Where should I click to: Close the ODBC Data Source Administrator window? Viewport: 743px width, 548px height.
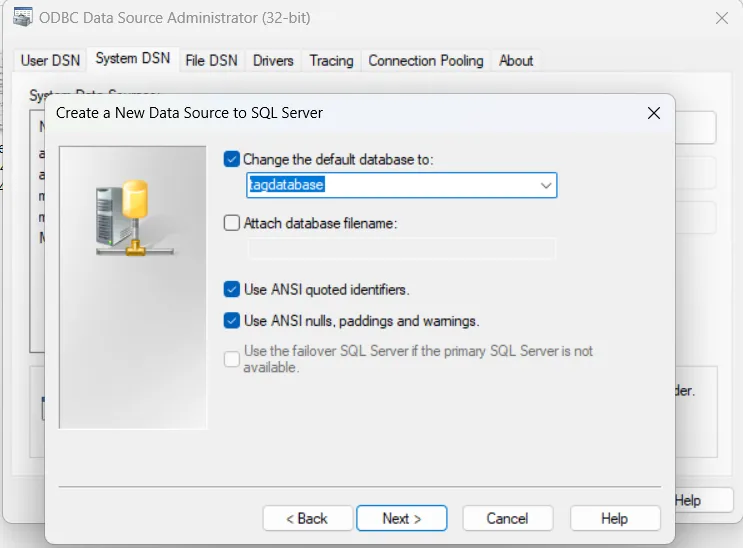click(721, 18)
